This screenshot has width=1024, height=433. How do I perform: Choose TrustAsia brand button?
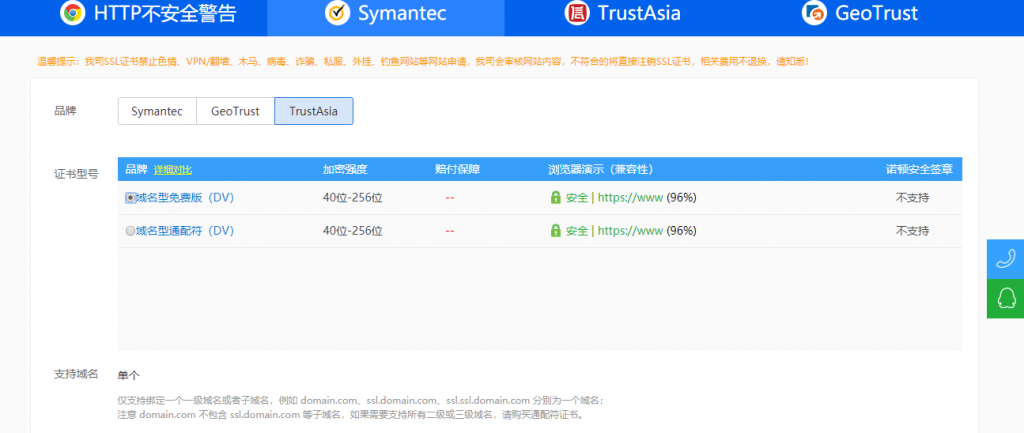313,111
